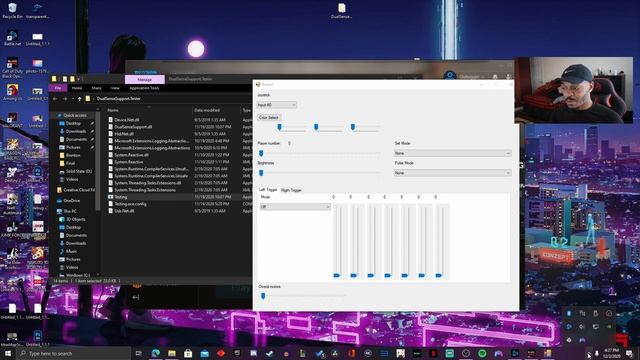The height and width of the screenshot is (360, 640).
Task: Open the Home ribbon tab in Explorer
Action: tap(77, 88)
